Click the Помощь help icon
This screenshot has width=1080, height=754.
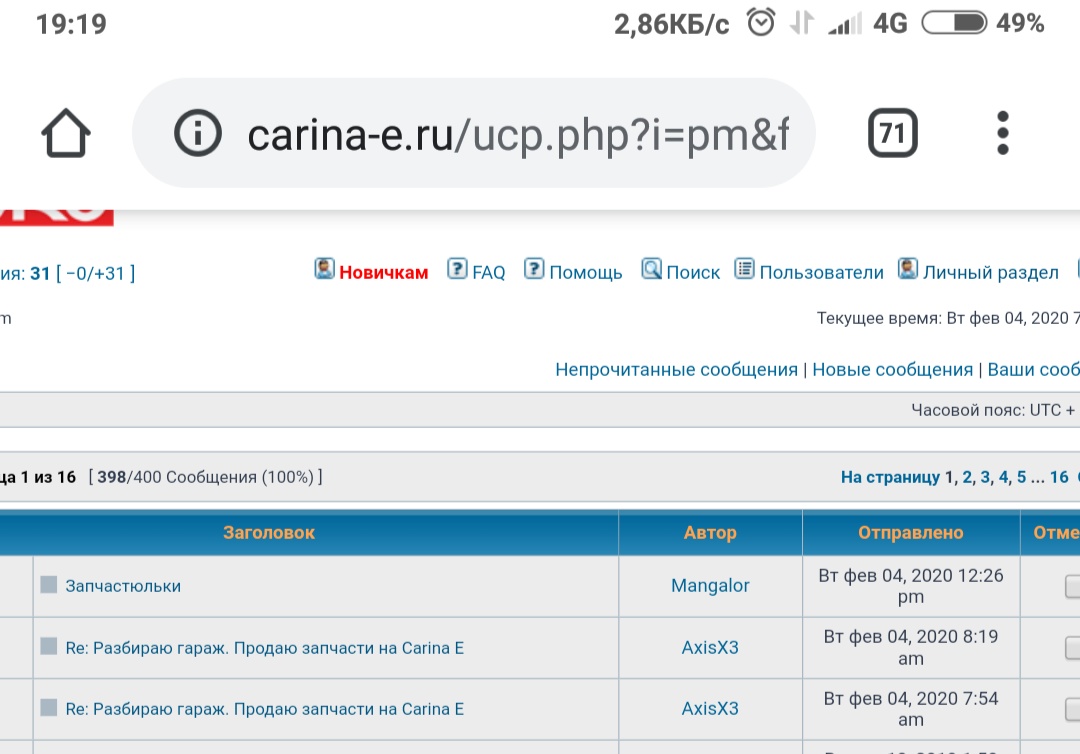coord(535,270)
